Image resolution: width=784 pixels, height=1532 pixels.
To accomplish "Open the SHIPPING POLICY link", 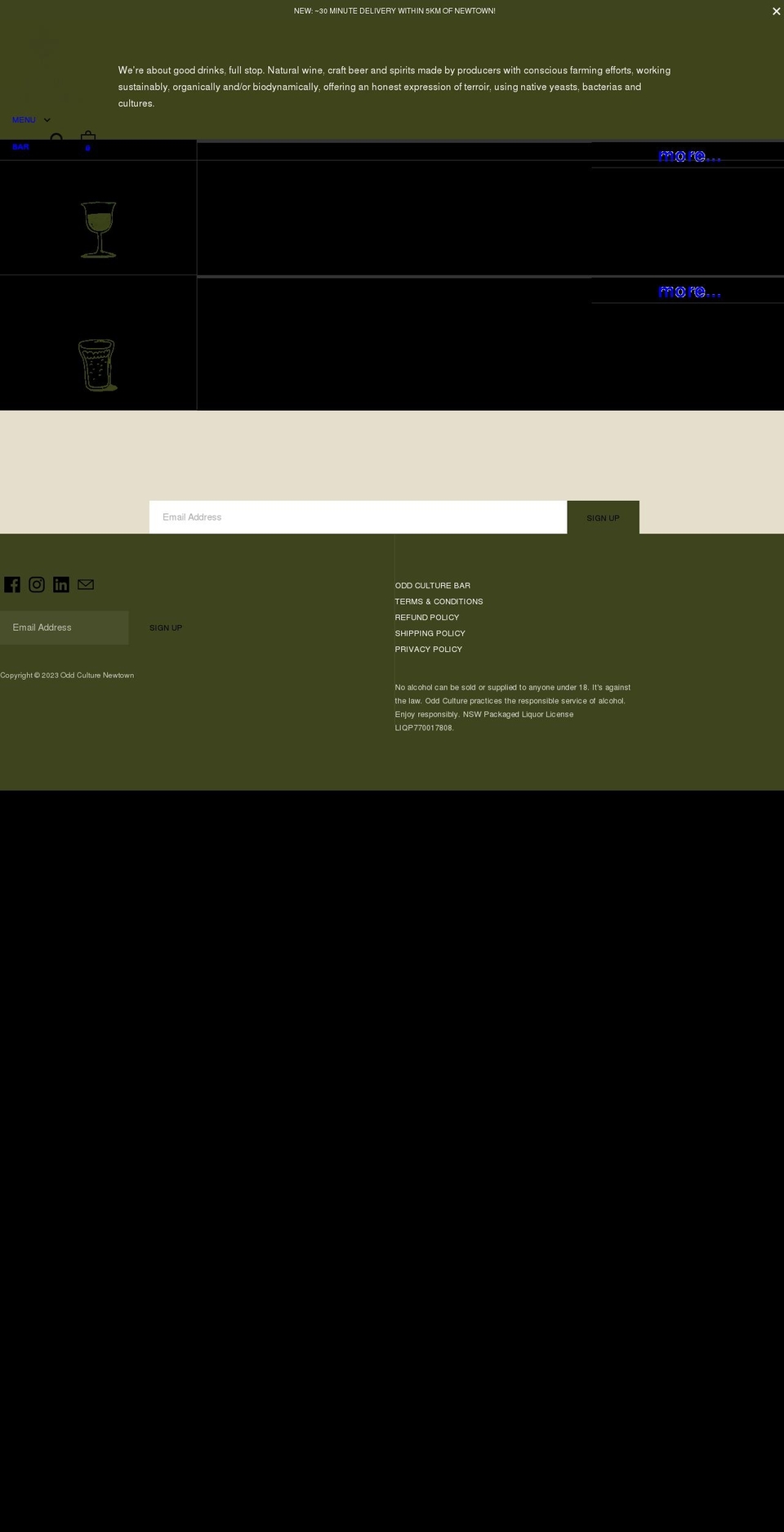I will click(x=430, y=633).
